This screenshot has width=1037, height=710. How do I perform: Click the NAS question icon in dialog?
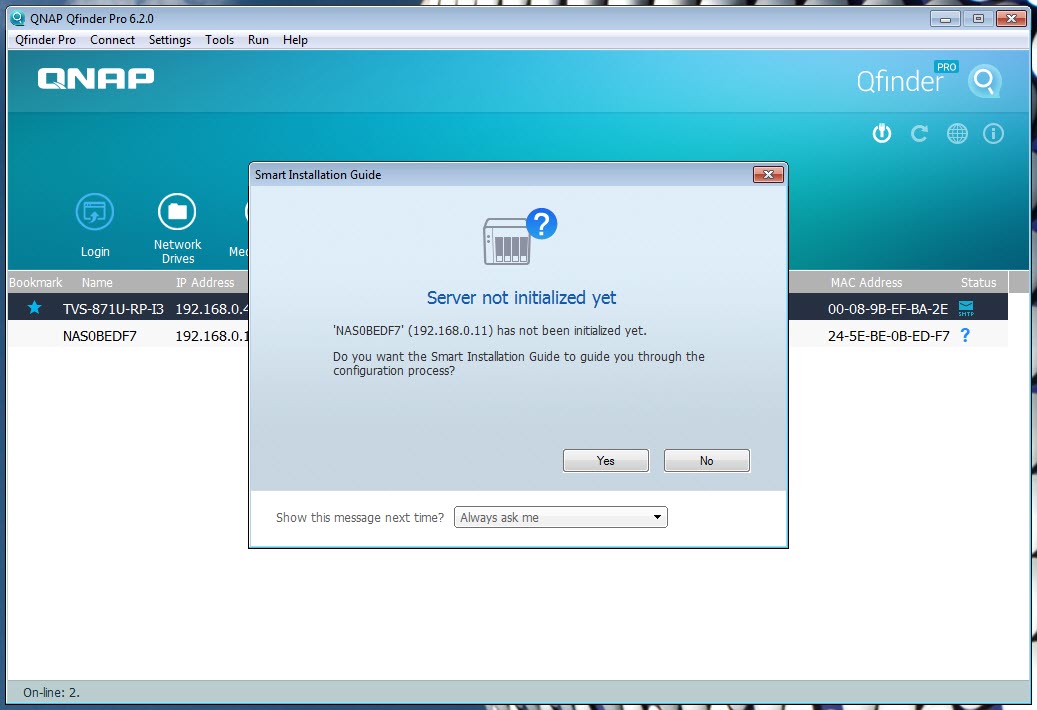(520, 236)
